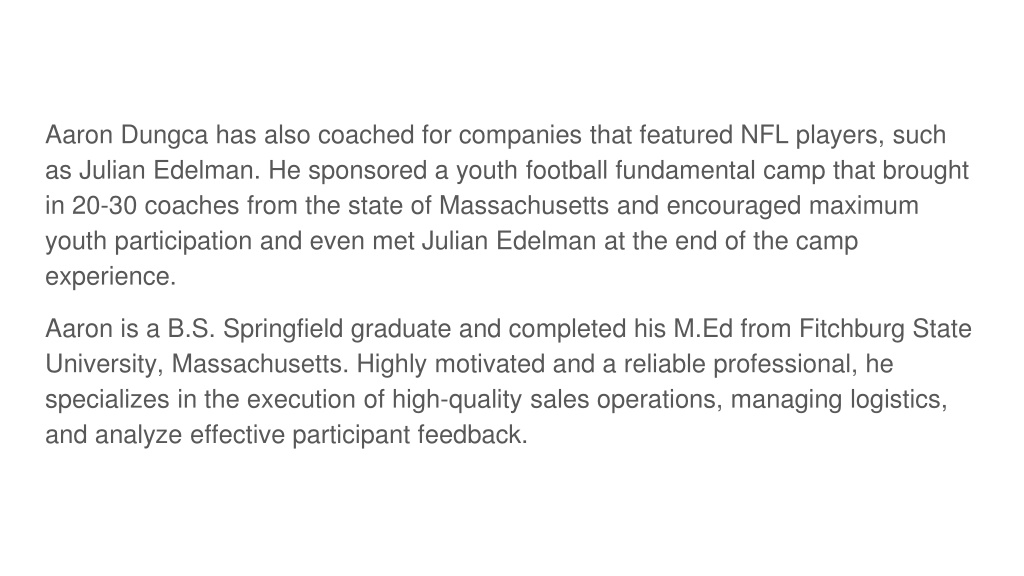The height and width of the screenshot is (576, 1024).
Task: Click the word experience ending first paragraph
Action: (110, 276)
